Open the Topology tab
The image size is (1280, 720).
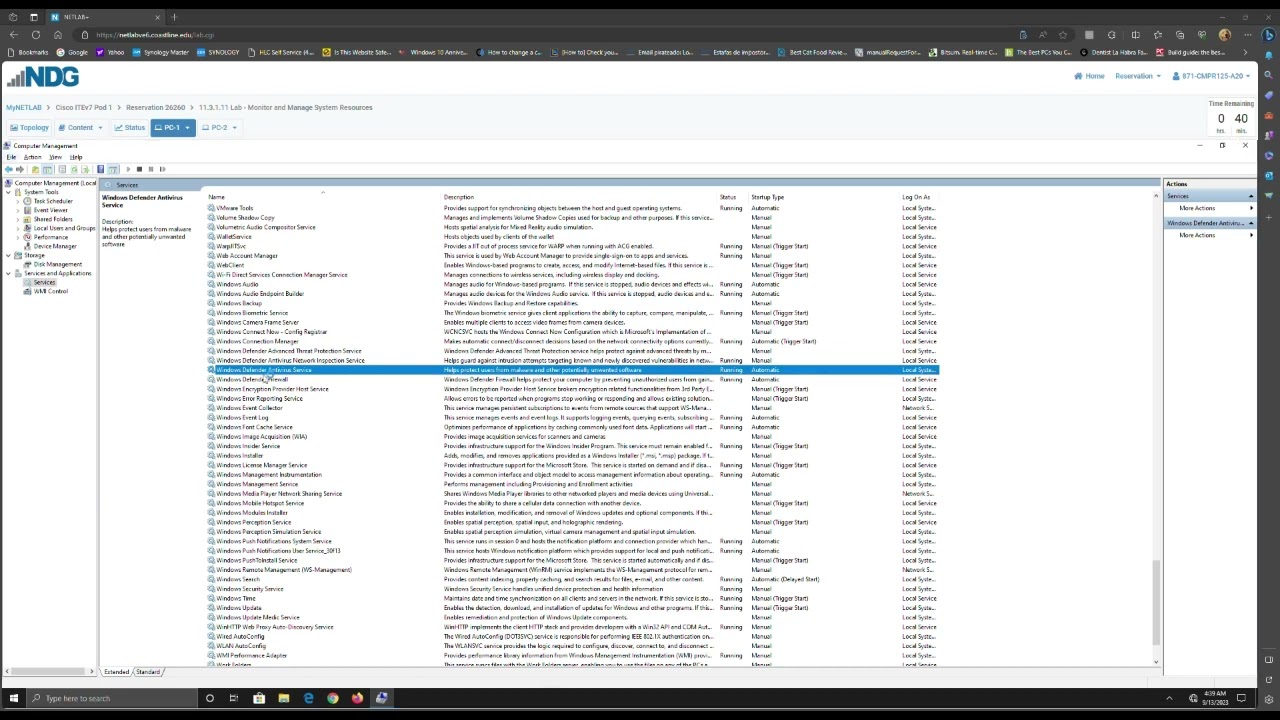pyautogui.click(x=29, y=128)
